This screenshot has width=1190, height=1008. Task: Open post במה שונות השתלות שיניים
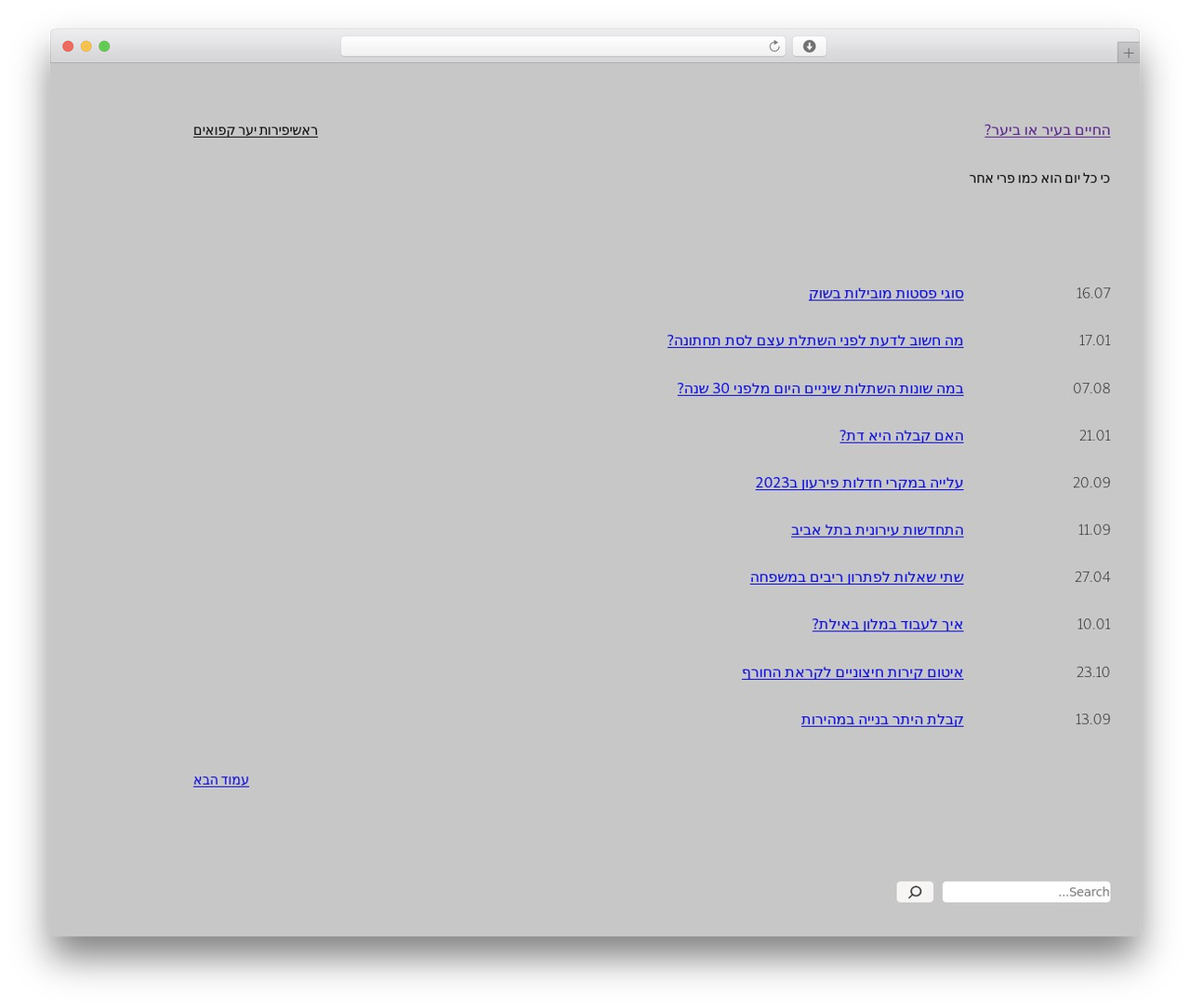tap(820, 388)
